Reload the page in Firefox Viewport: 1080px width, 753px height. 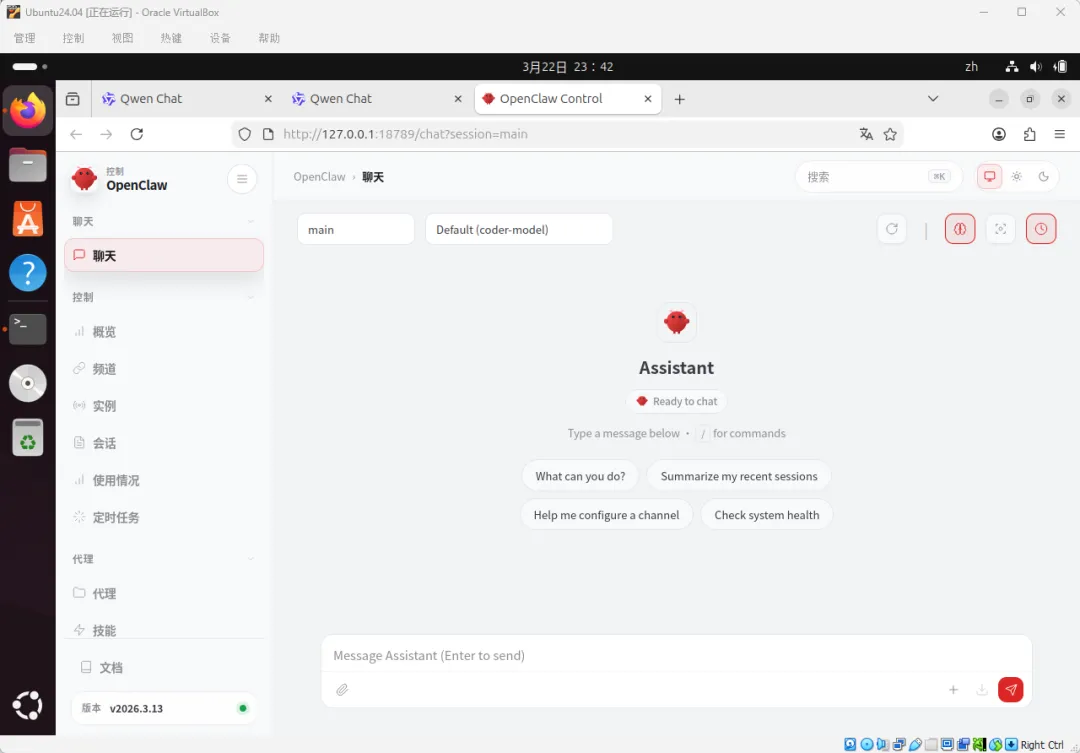(x=137, y=134)
